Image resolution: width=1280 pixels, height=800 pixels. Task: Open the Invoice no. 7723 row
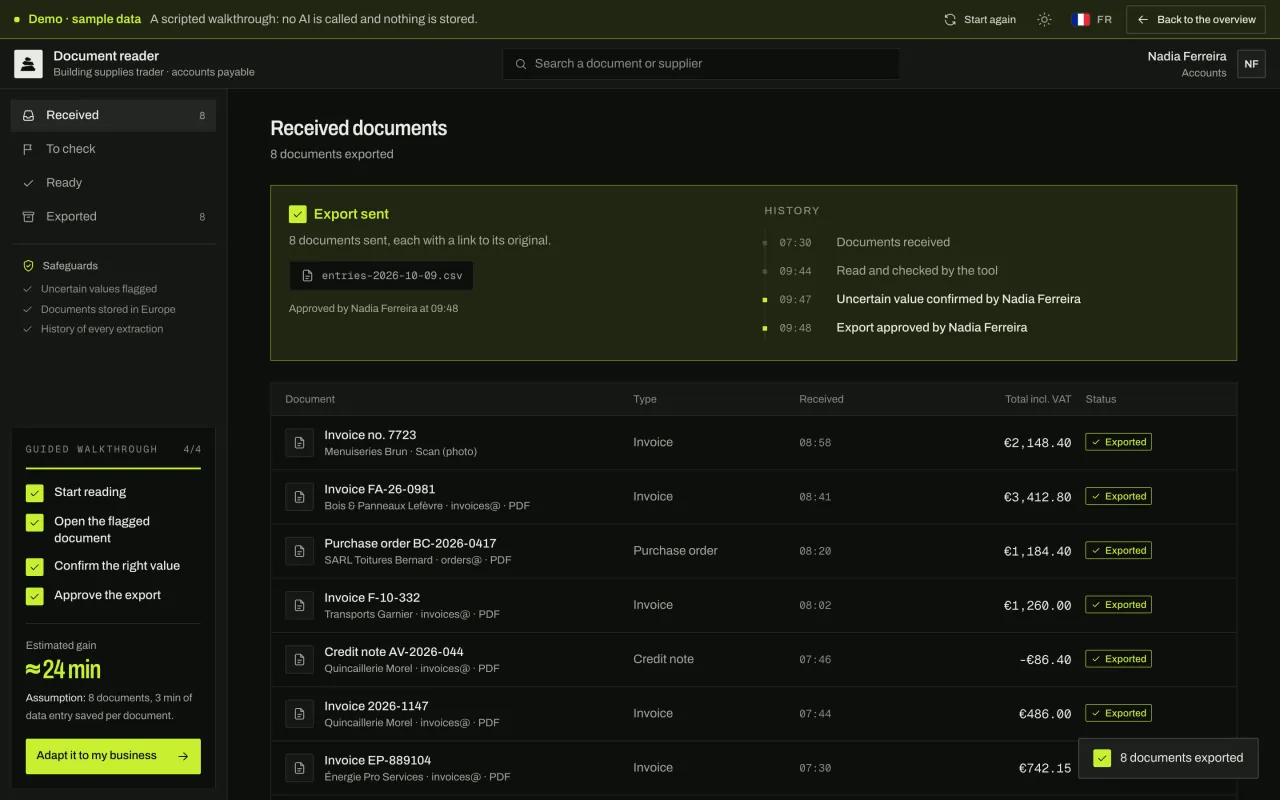[753, 442]
